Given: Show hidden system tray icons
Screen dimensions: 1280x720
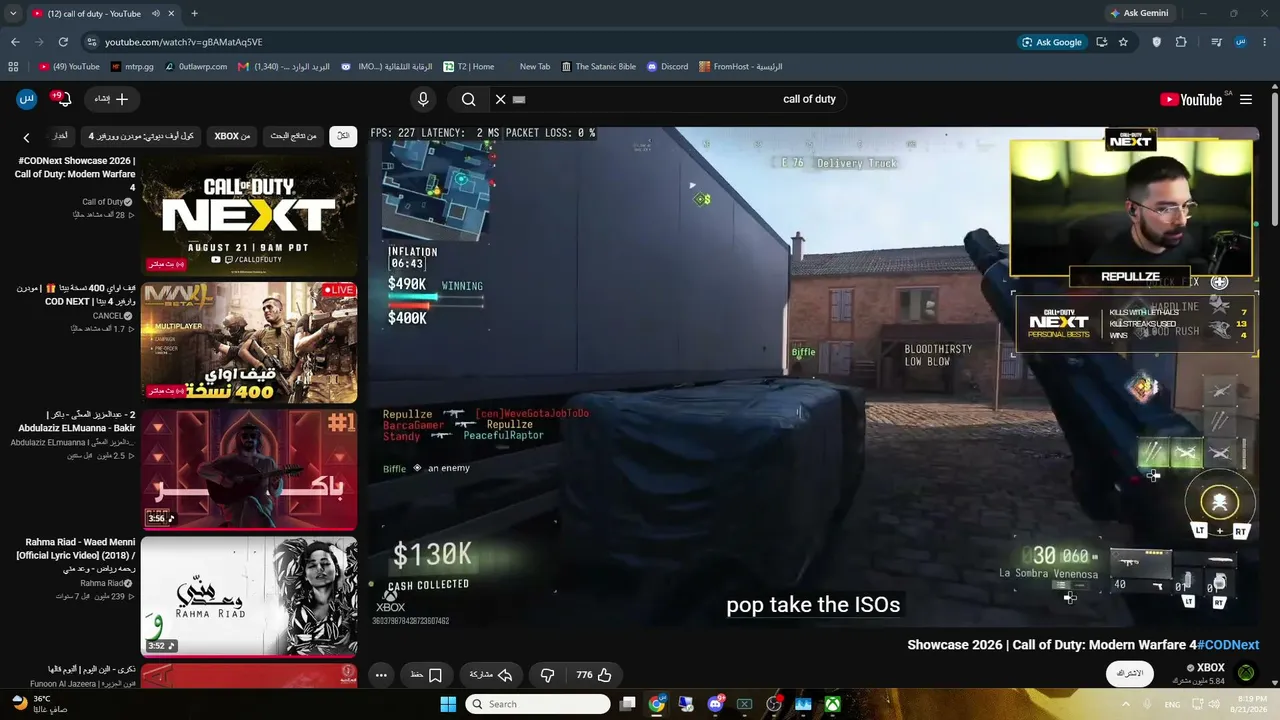Looking at the screenshot, I should 1126,704.
